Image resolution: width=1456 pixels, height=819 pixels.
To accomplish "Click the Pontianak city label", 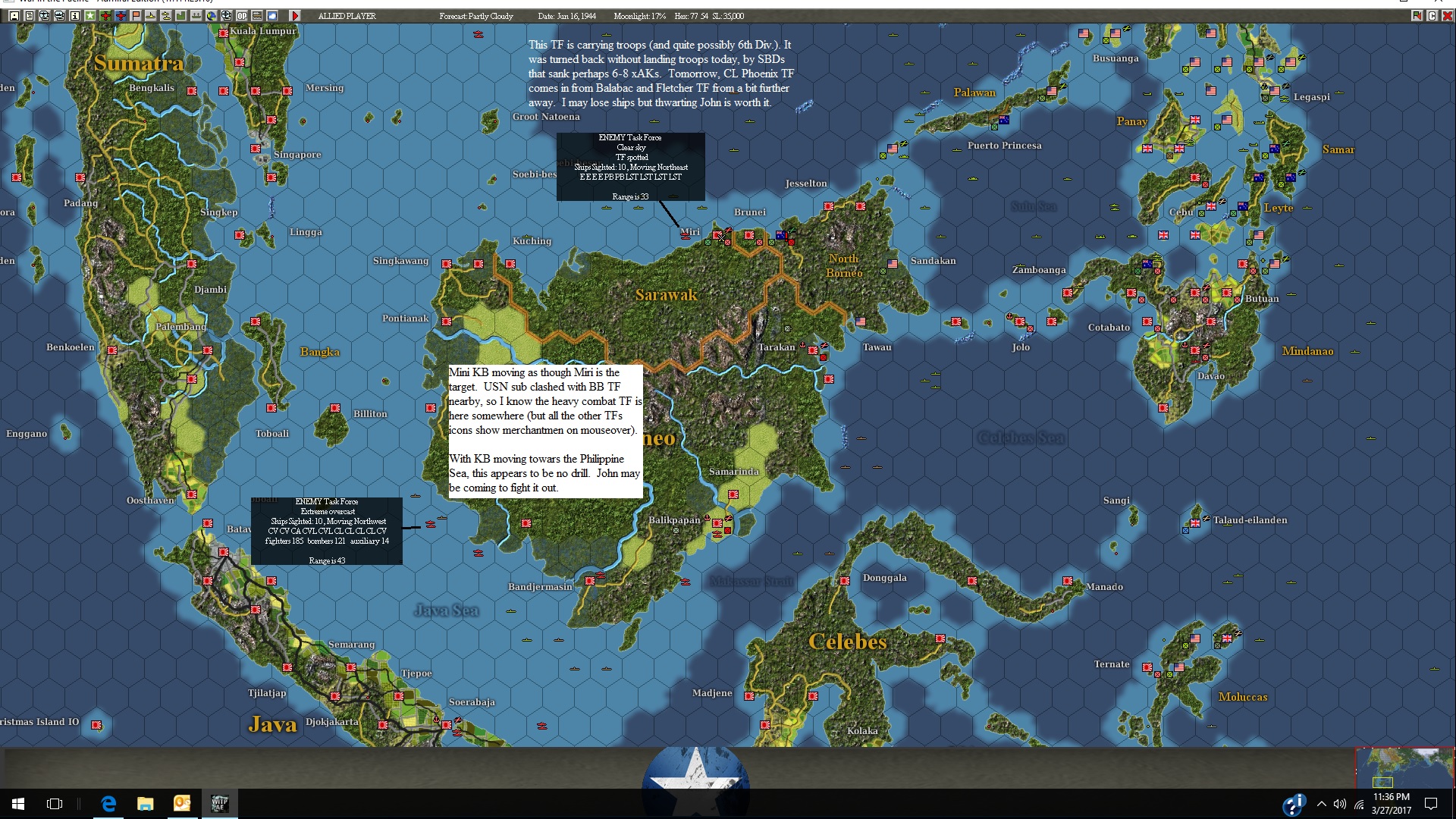I will click(x=406, y=318).
